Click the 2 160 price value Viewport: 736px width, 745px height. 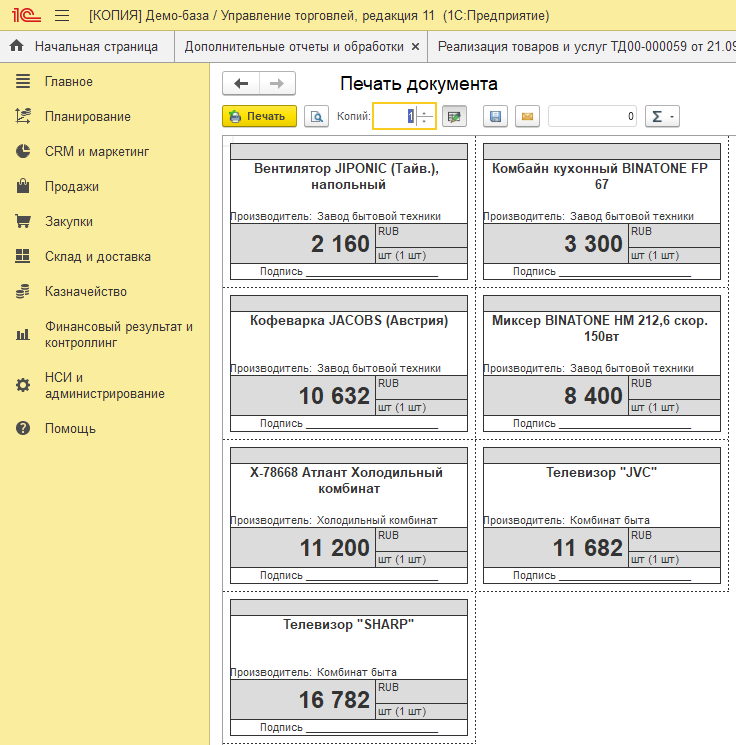tap(340, 244)
